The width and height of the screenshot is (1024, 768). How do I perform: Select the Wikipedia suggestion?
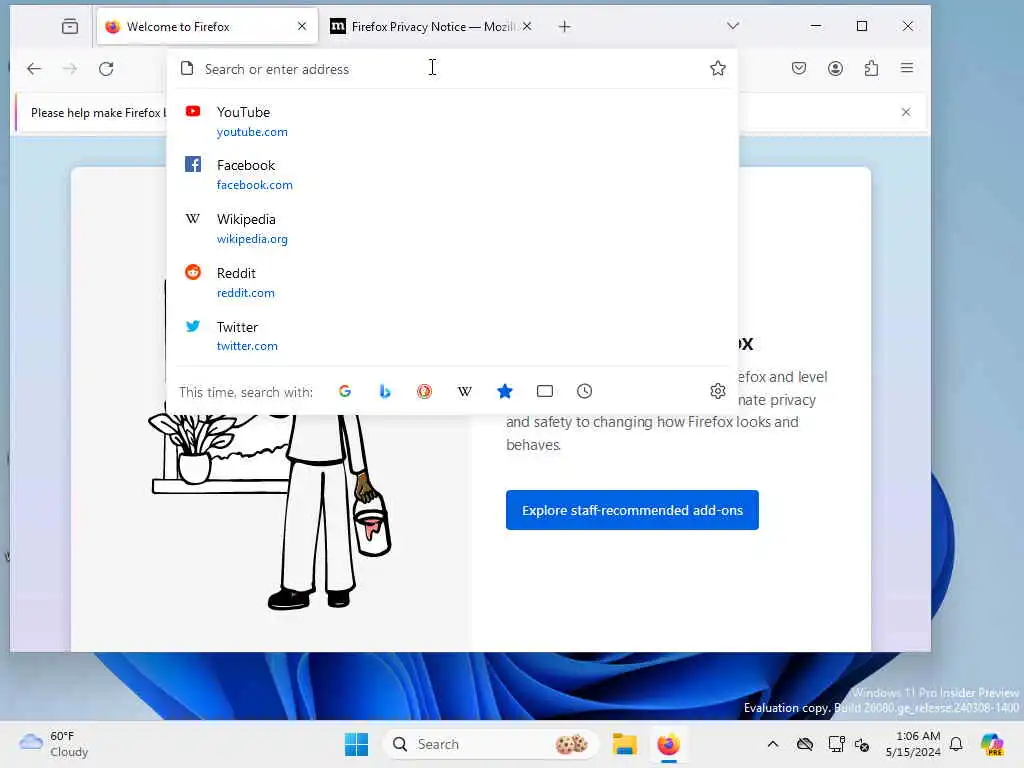click(452, 229)
